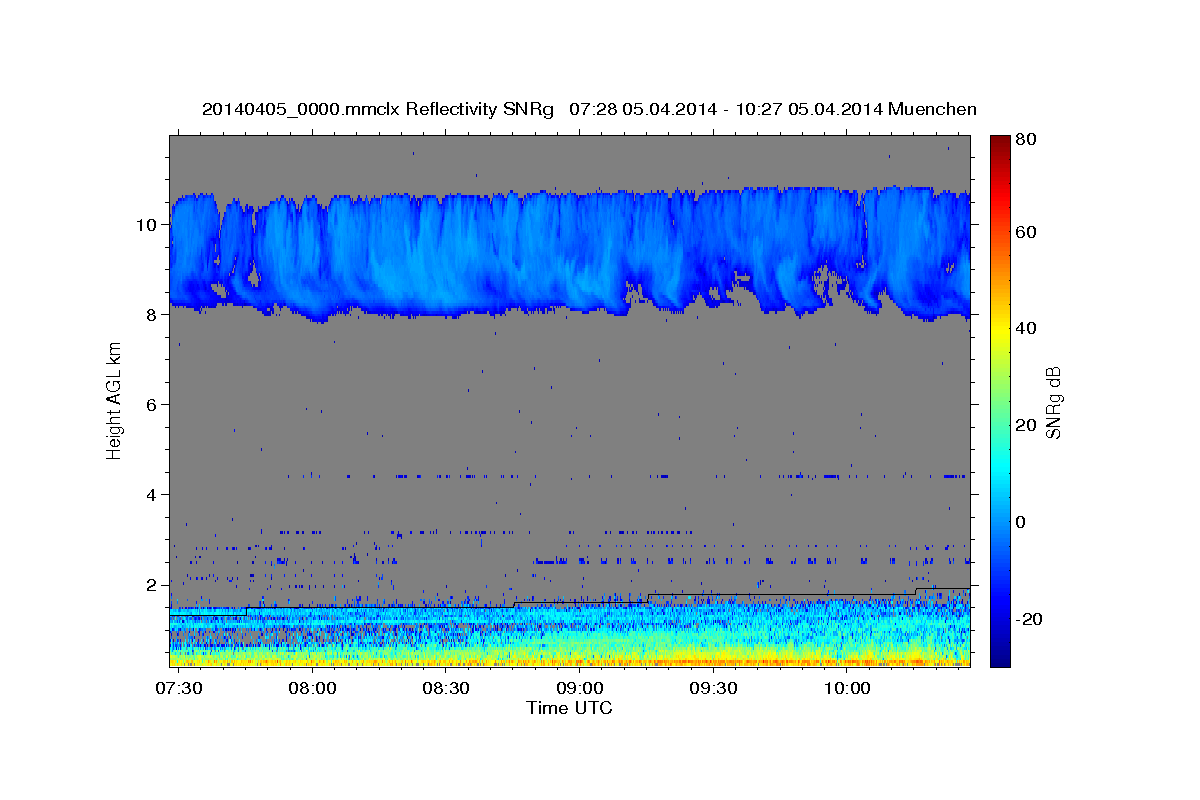Click the 'SNRg dB' colorbar label
This screenshot has height=800, width=1200.
click(1053, 403)
